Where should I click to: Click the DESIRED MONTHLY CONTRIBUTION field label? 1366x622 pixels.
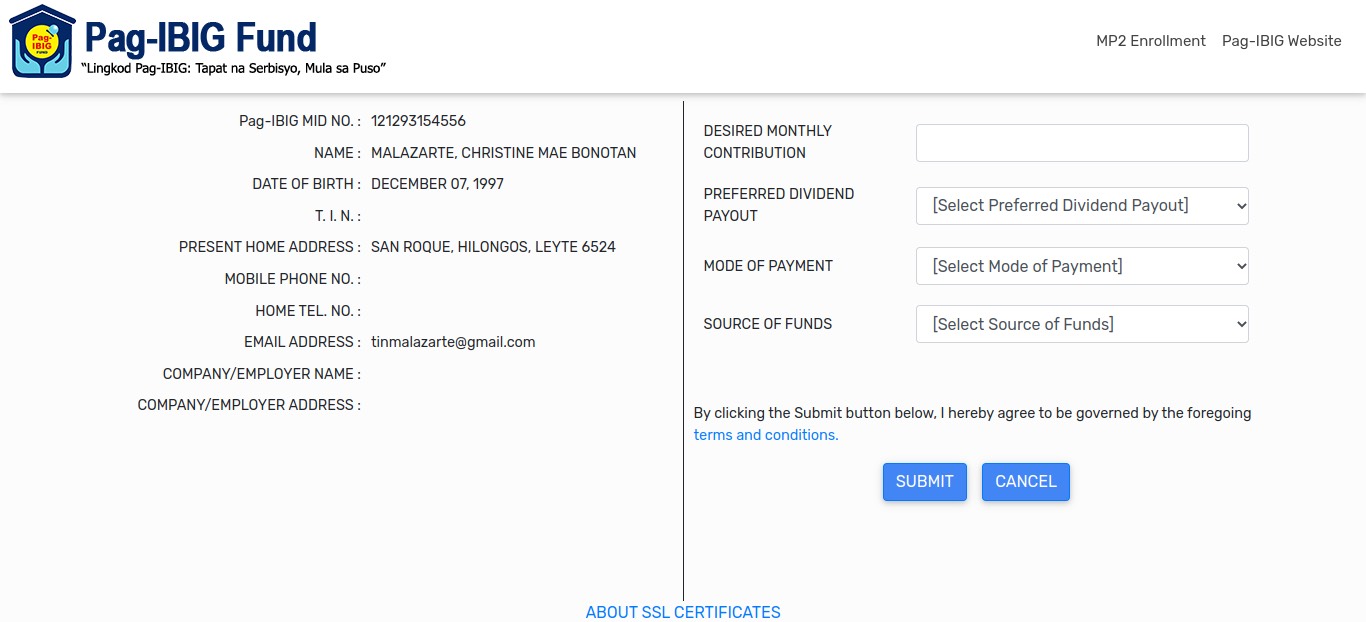click(x=767, y=142)
